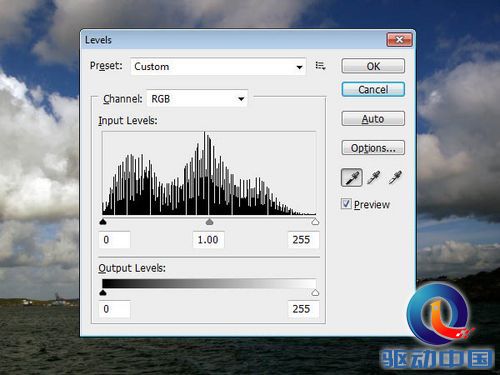Select the white point eyedropper
The height and width of the screenshot is (375, 500).
(395, 178)
